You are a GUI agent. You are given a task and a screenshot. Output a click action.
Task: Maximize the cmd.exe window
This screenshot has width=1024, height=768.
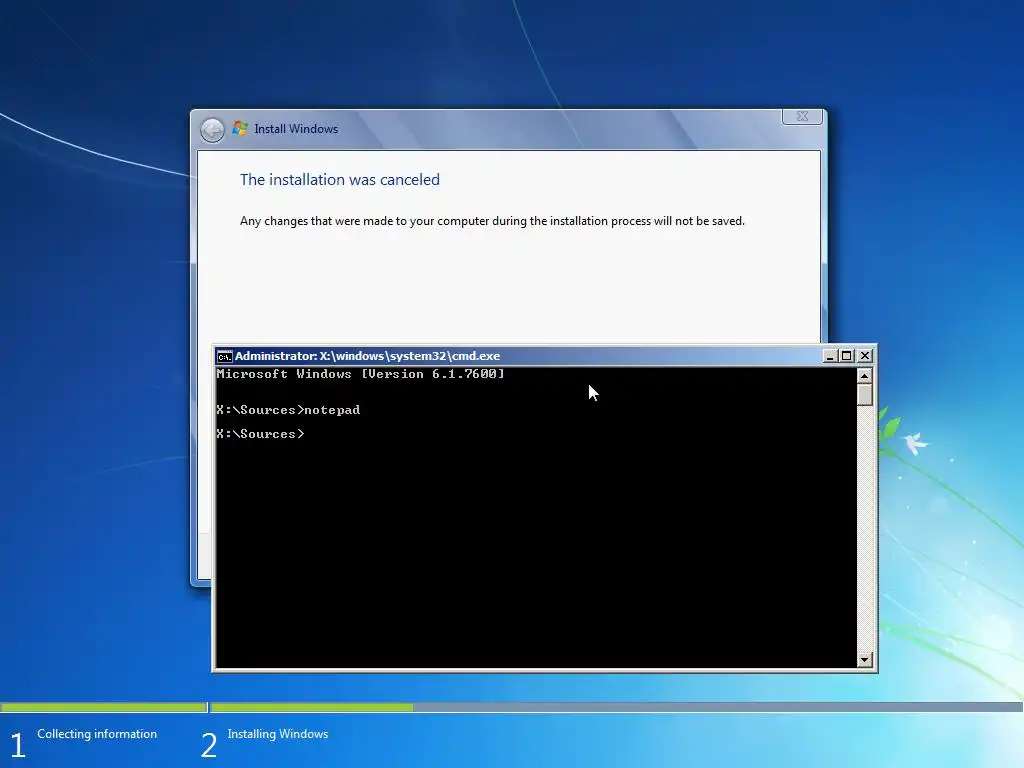pyautogui.click(x=847, y=356)
